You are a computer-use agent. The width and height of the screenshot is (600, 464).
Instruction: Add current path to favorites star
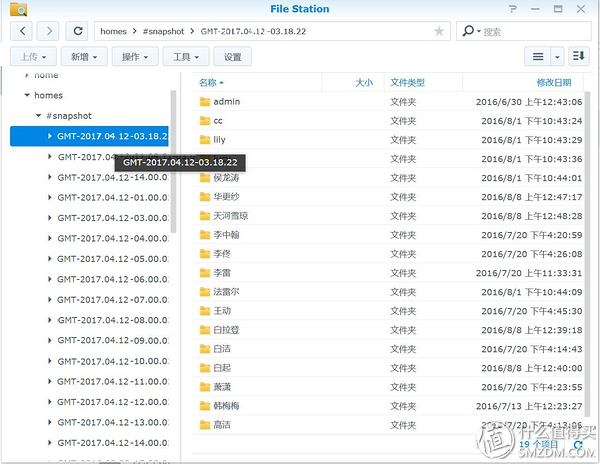pyautogui.click(x=439, y=31)
